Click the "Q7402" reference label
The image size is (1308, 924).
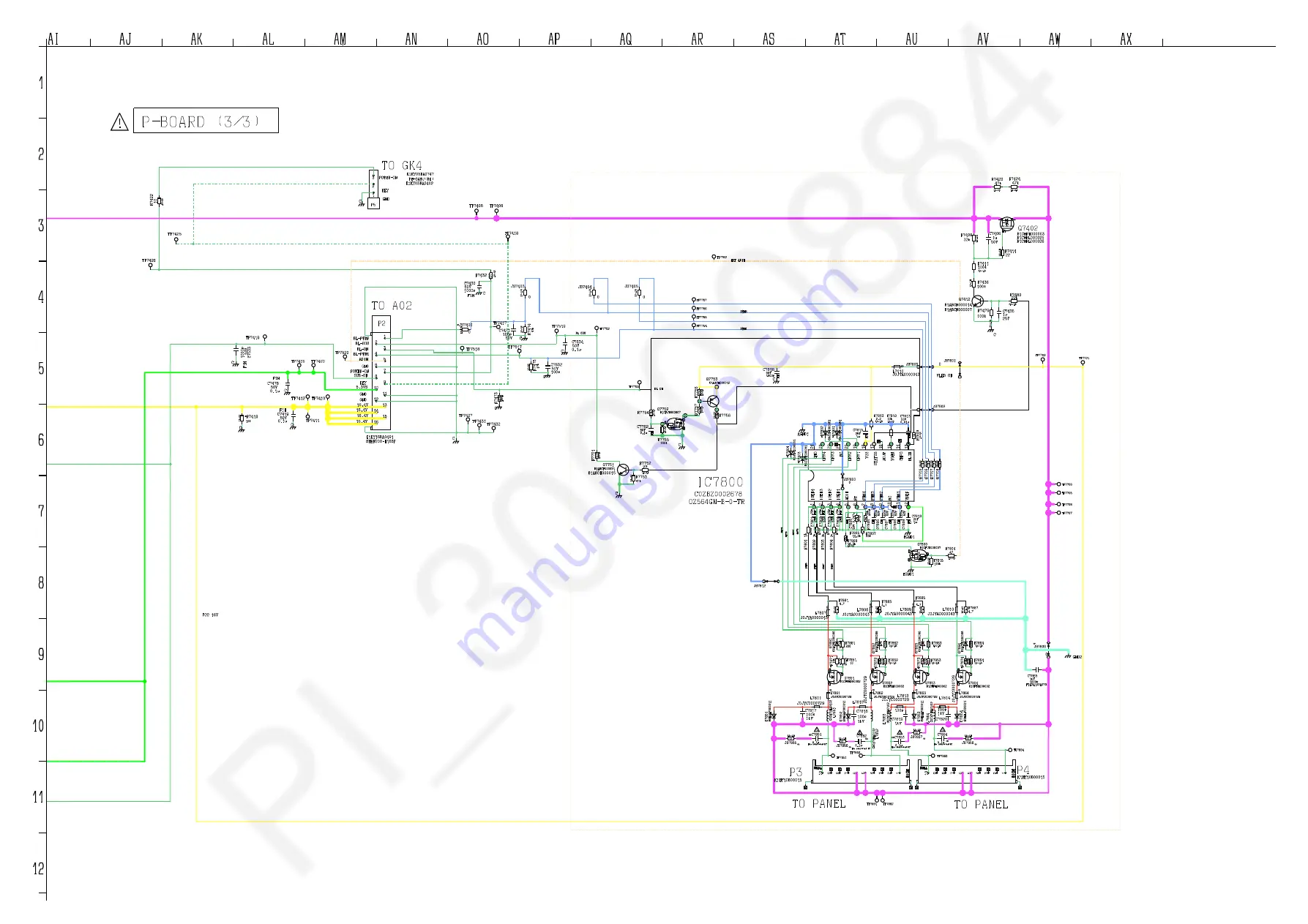(x=1028, y=228)
